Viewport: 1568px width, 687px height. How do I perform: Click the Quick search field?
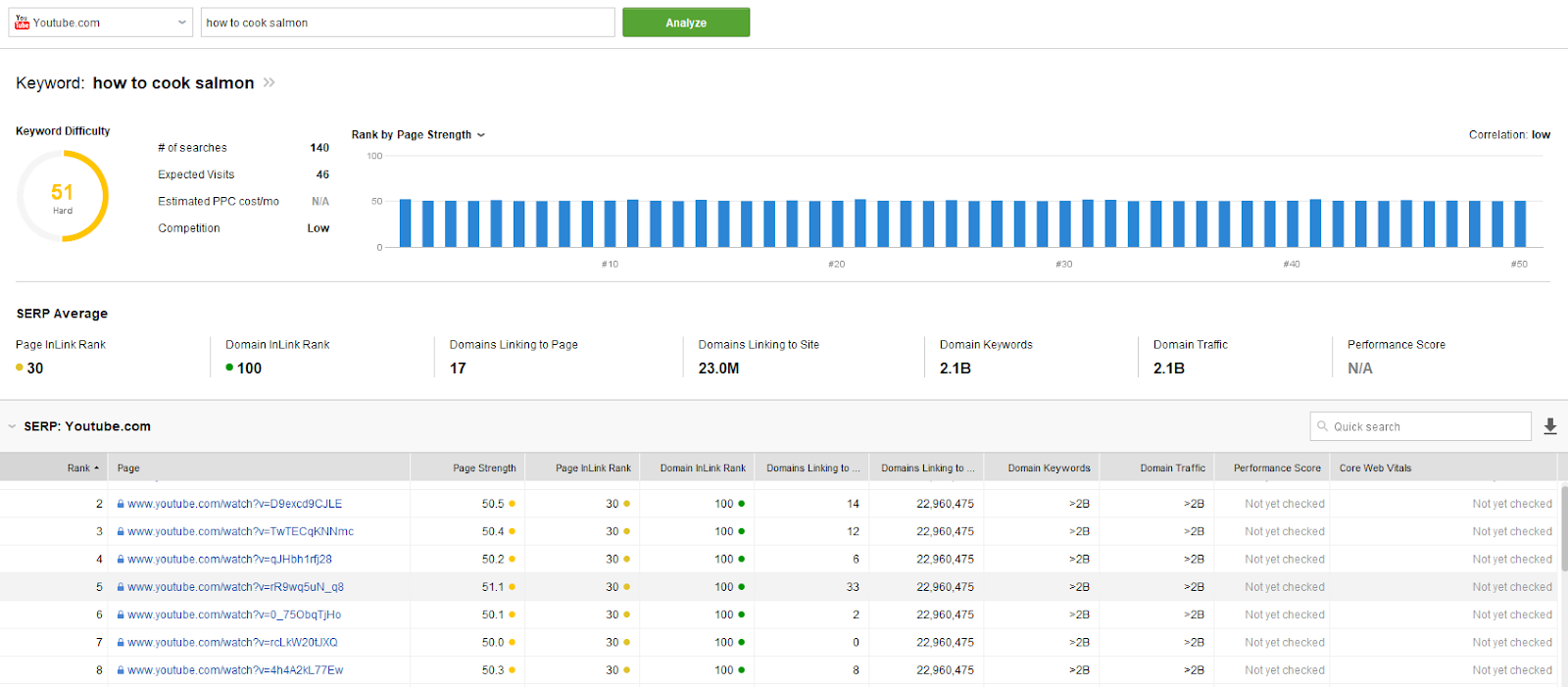(1420, 426)
